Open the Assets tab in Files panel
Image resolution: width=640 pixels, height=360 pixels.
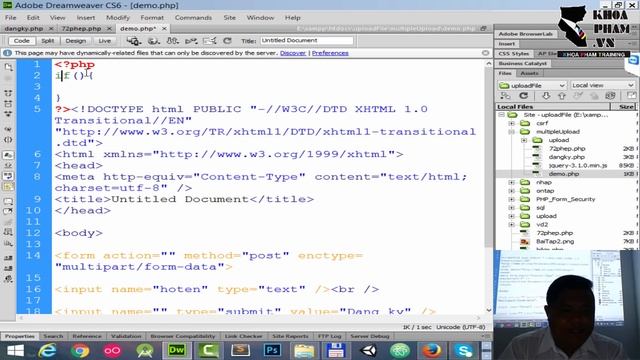[x=529, y=73]
